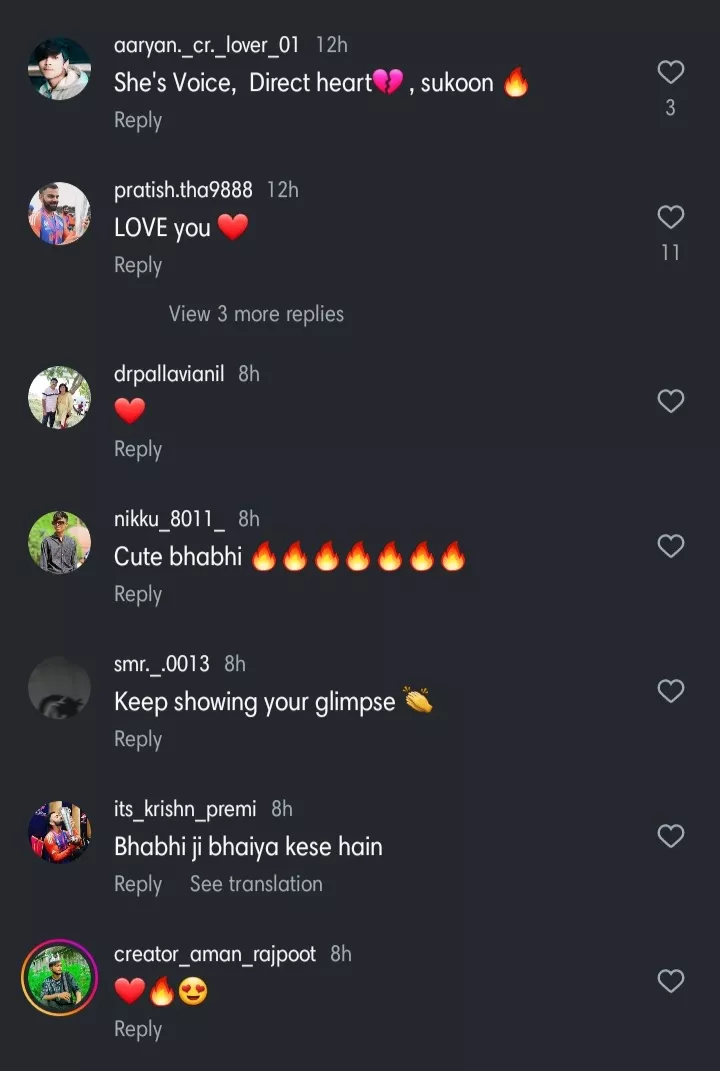Tap the heart on drpallavianil's comment
Viewport: 720px width, 1071px height.
(x=670, y=401)
